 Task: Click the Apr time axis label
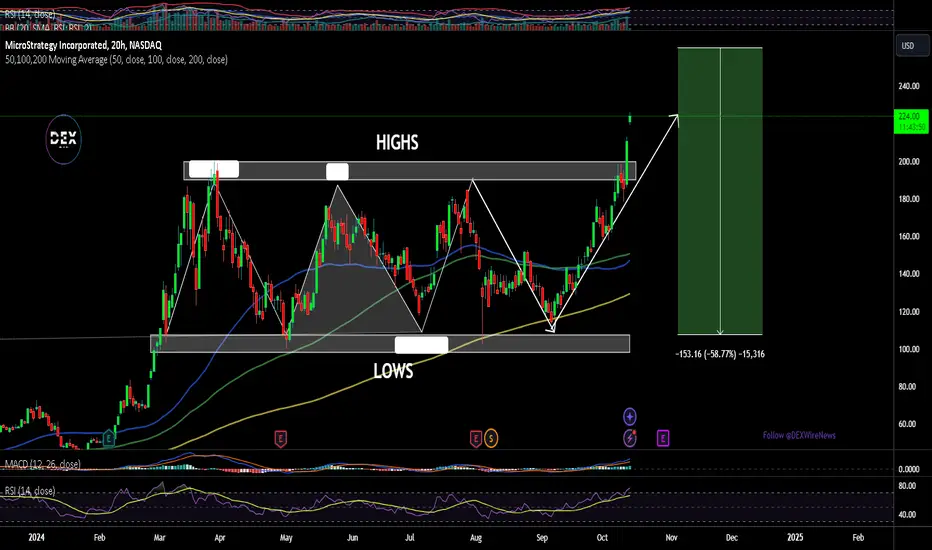point(219,538)
